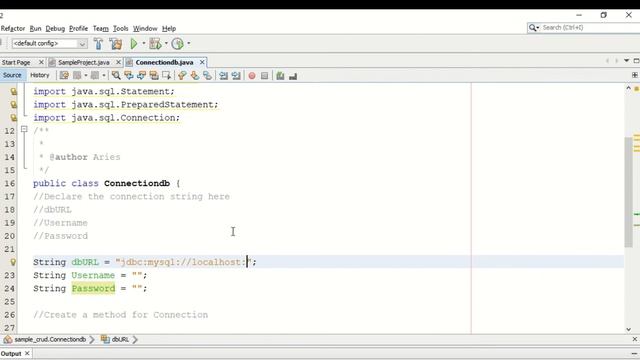Click the Profile Project icon
The height and width of the screenshot is (360, 640).
click(178, 43)
